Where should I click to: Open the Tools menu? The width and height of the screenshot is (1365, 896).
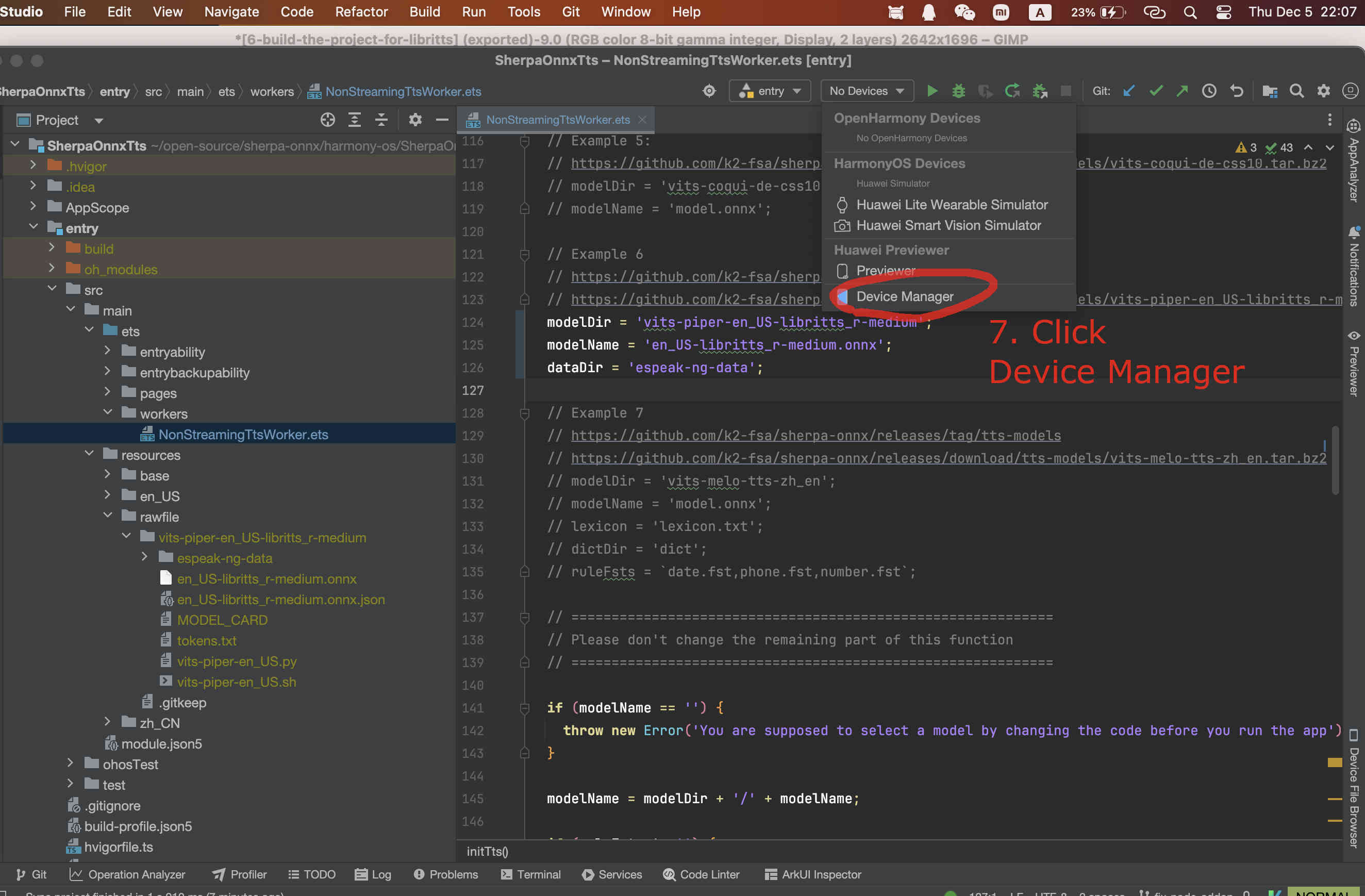[x=524, y=11]
